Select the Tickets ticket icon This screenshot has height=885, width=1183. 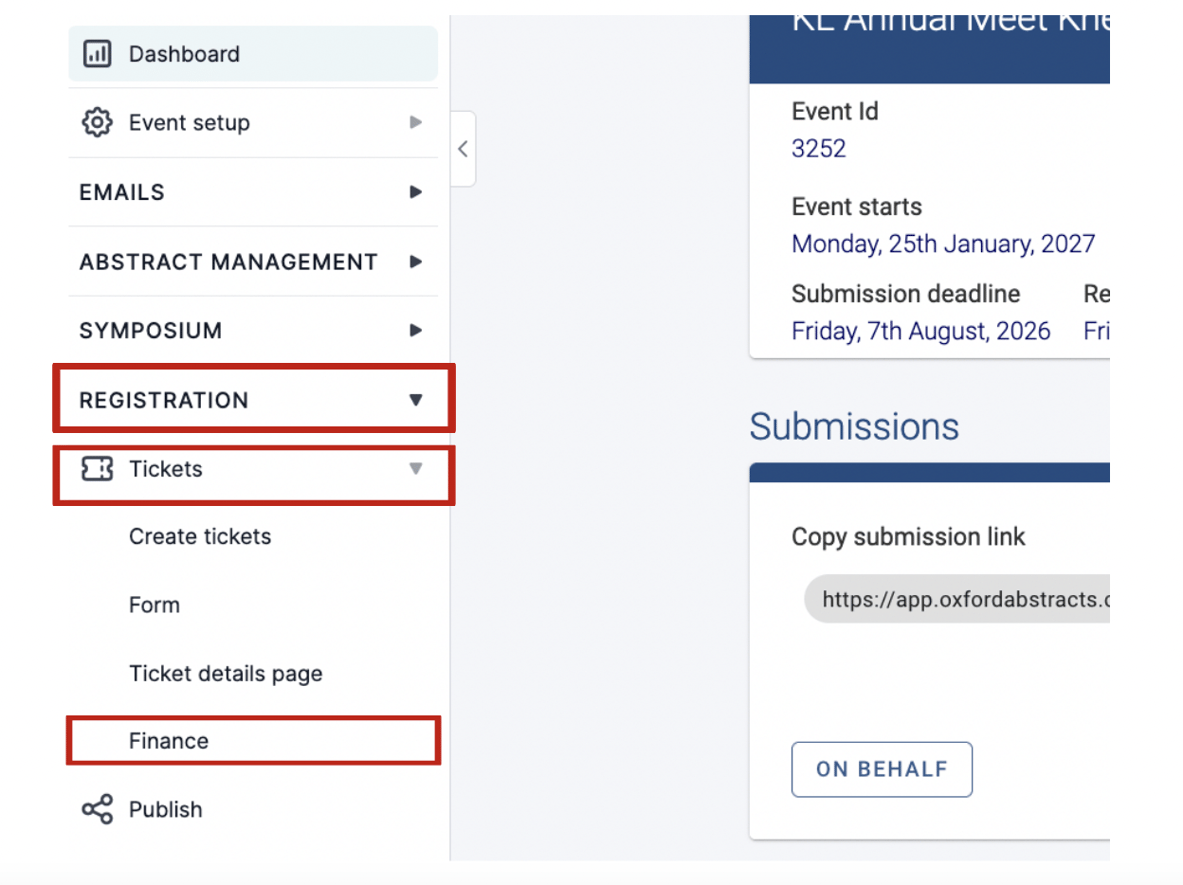click(98, 468)
